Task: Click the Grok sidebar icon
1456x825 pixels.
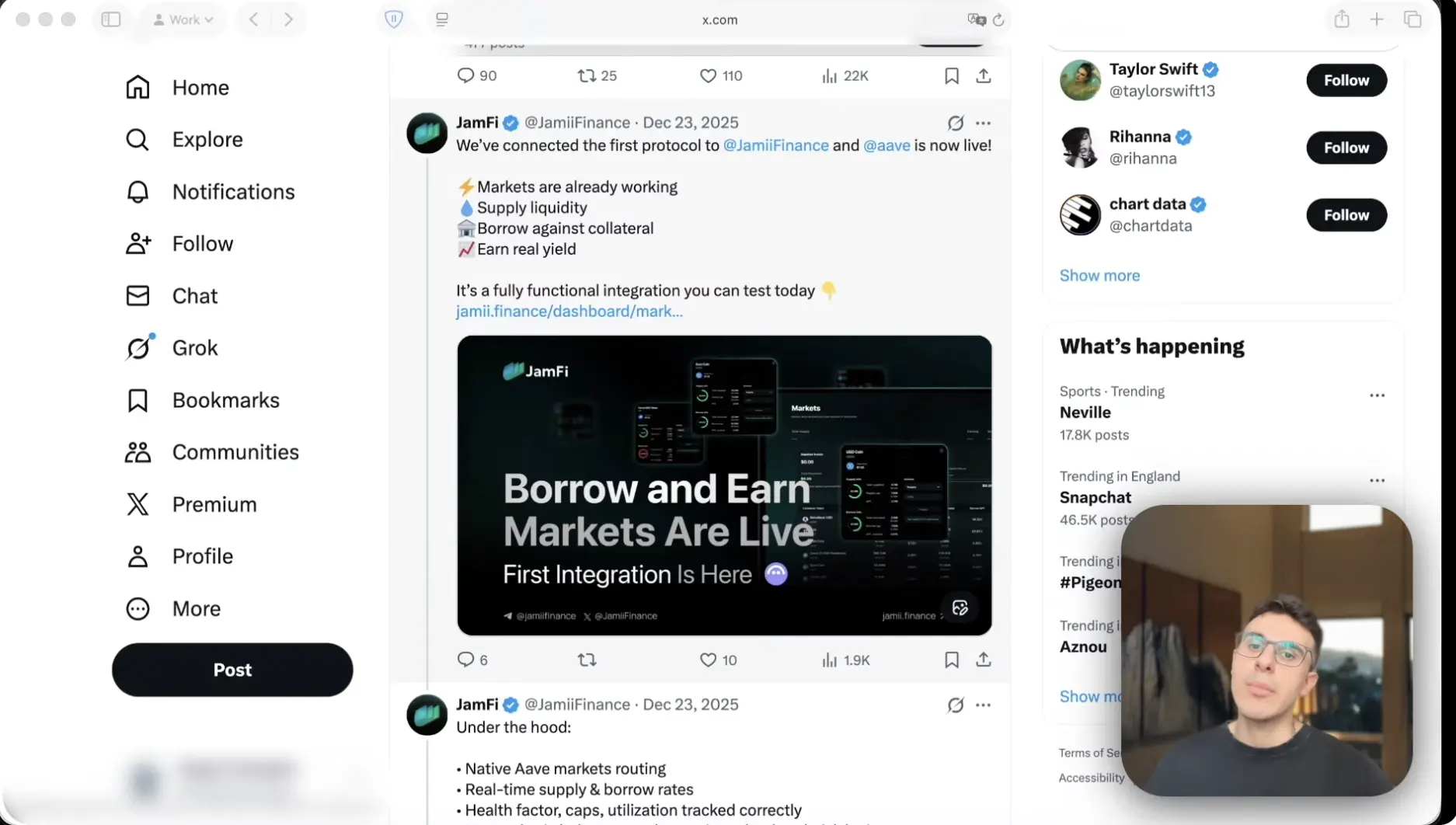Action: pyautogui.click(x=138, y=348)
